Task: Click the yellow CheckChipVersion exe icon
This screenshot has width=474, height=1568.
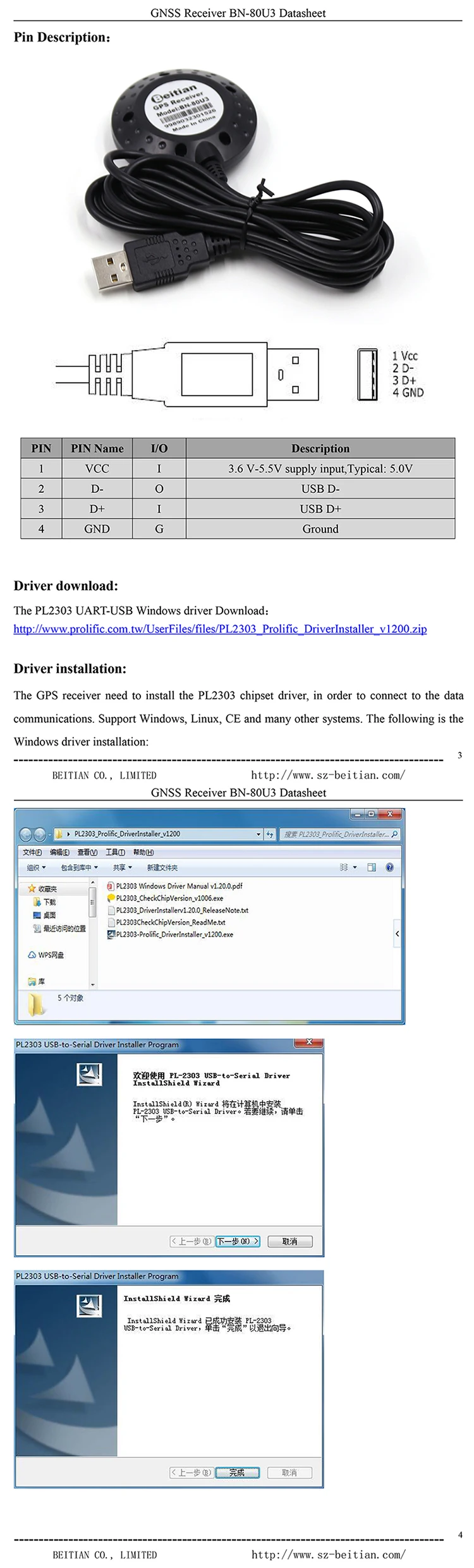Action: (x=111, y=898)
